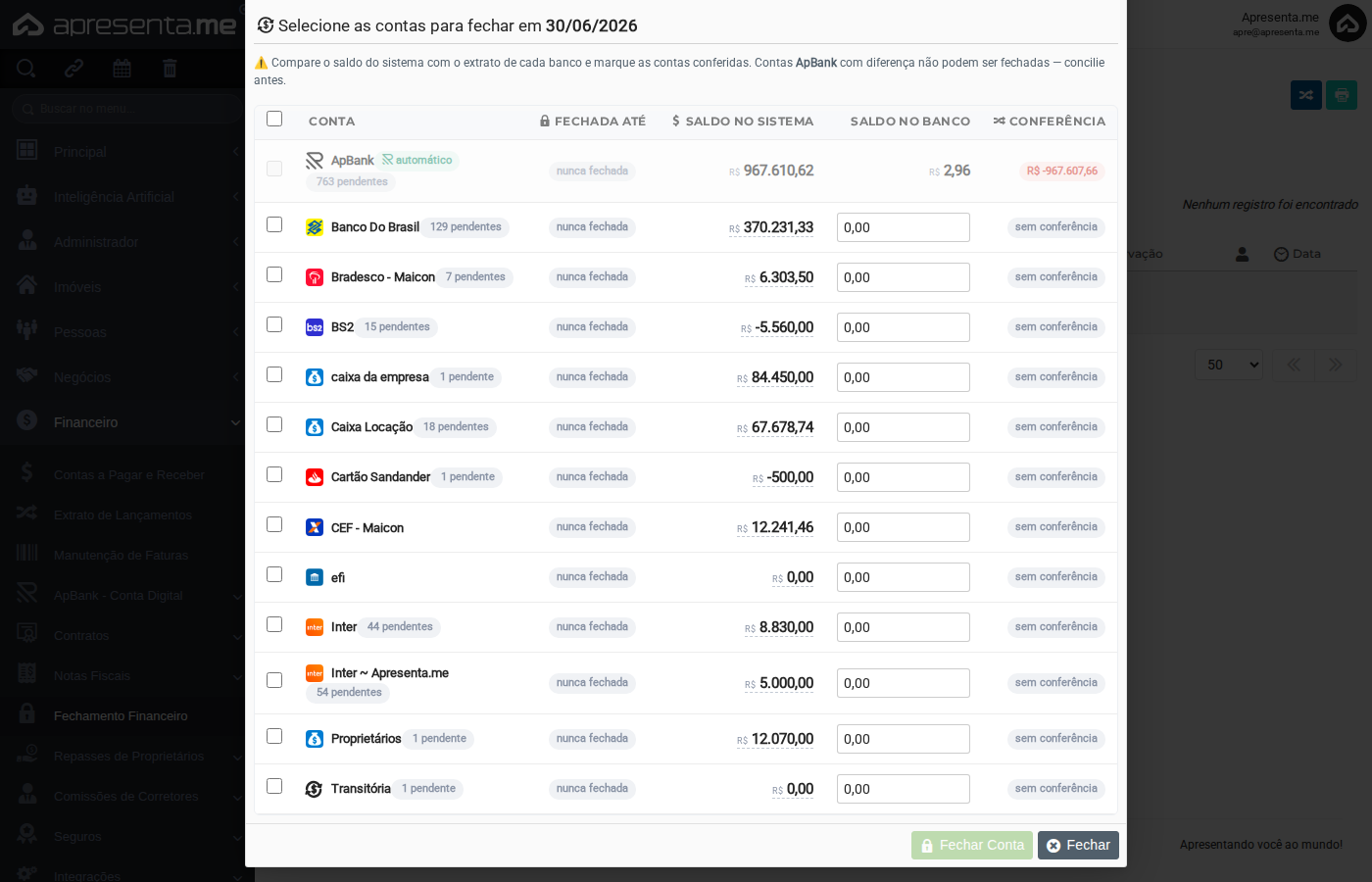Click the Banco Do Brasil bank logo
Screen dimensions: 1372x882
coord(315,227)
